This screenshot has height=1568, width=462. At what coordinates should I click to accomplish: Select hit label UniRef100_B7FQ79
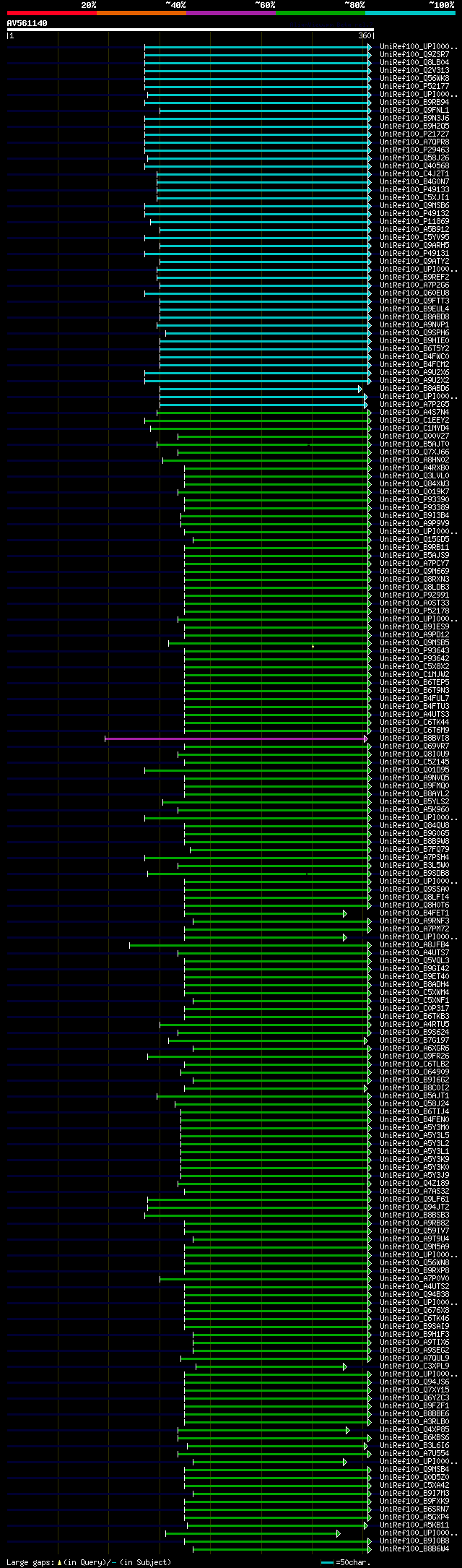[x=414, y=849]
